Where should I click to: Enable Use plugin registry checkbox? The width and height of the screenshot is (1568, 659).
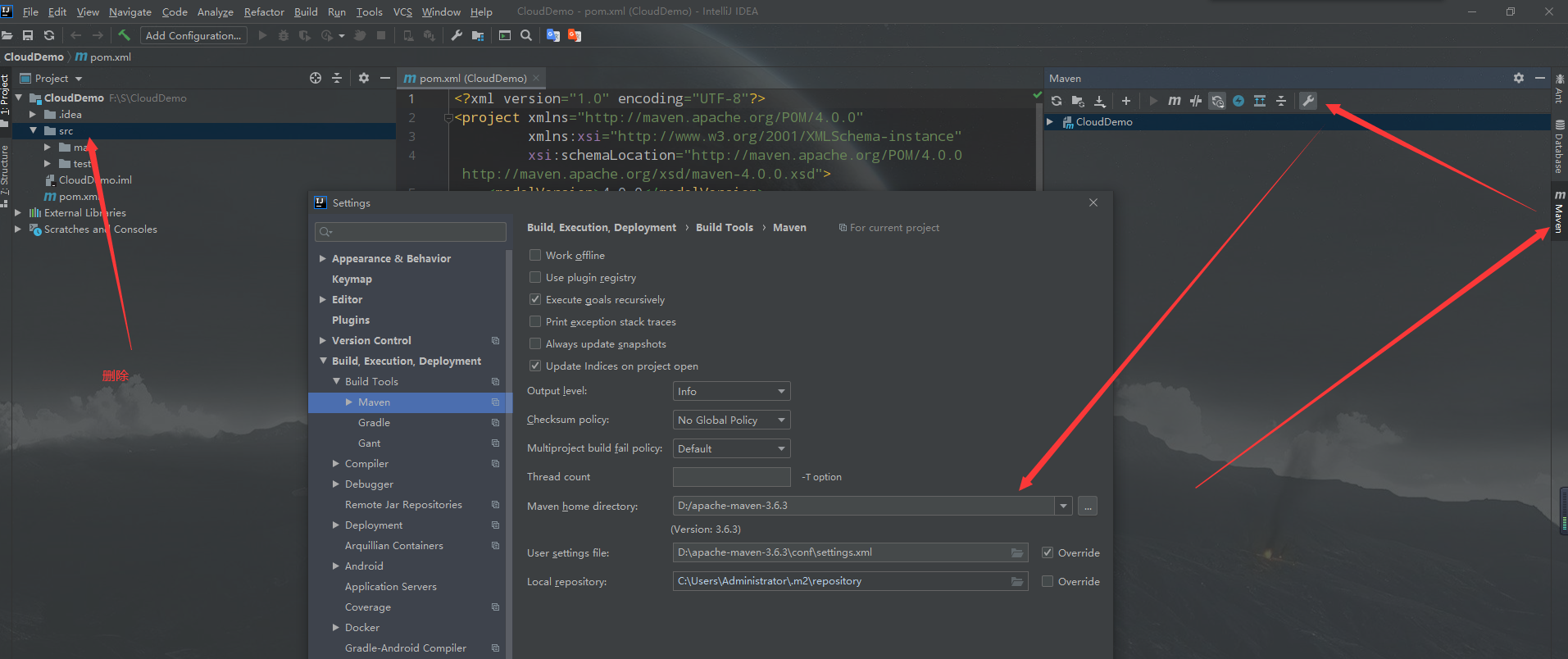click(535, 277)
